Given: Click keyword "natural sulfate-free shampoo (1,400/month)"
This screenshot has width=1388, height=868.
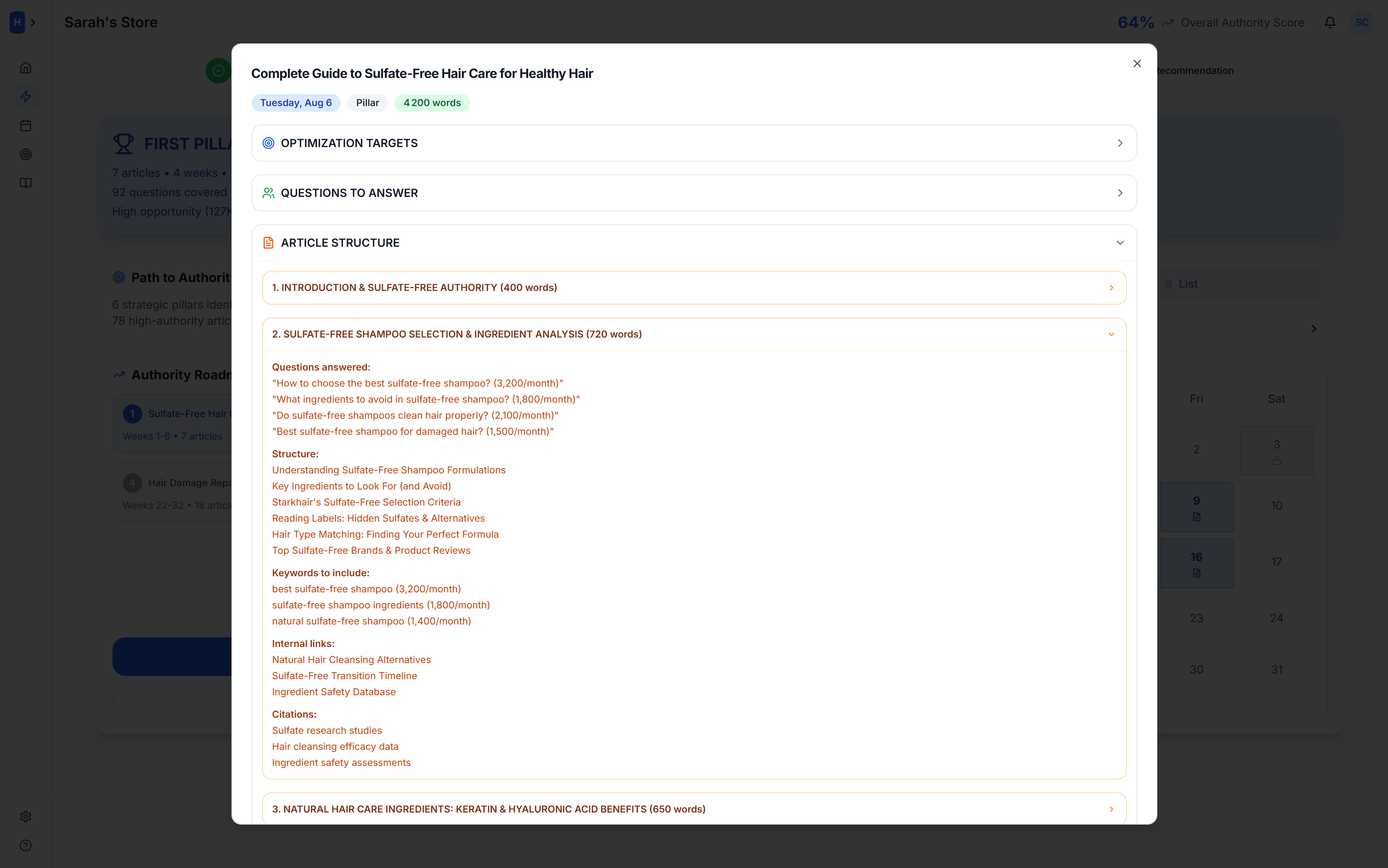Looking at the screenshot, I should (x=371, y=621).
